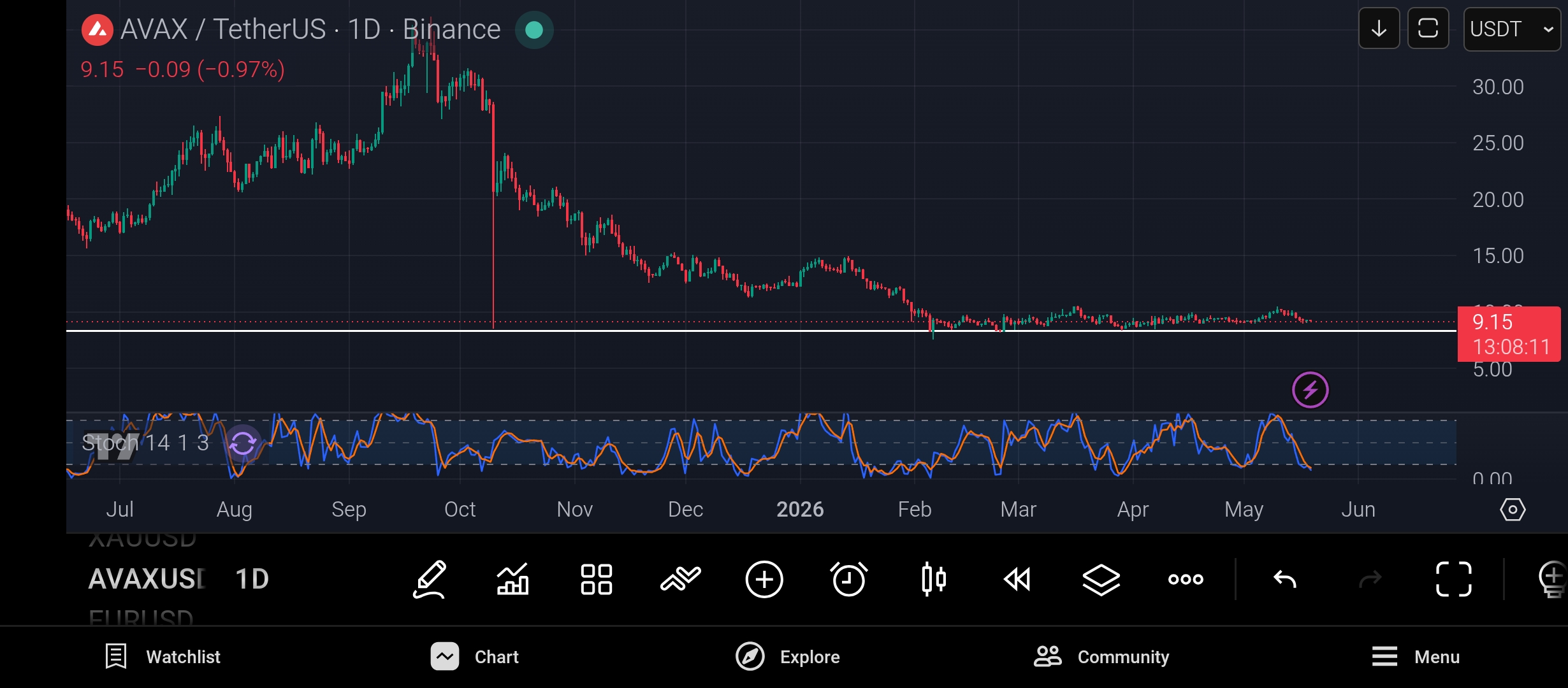Tap the rounded-square button left of USDT
The width and height of the screenshot is (1568, 688).
pyautogui.click(x=1428, y=29)
